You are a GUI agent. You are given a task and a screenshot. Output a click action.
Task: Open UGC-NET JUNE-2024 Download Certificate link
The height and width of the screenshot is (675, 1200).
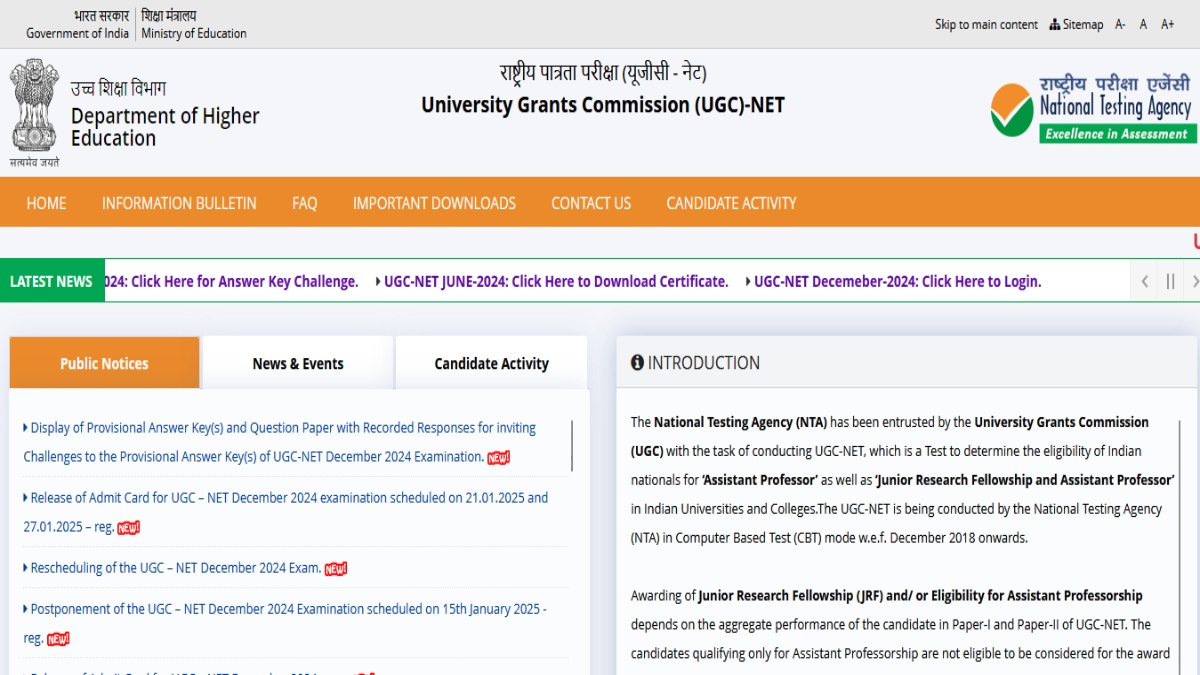[x=556, y=282]
